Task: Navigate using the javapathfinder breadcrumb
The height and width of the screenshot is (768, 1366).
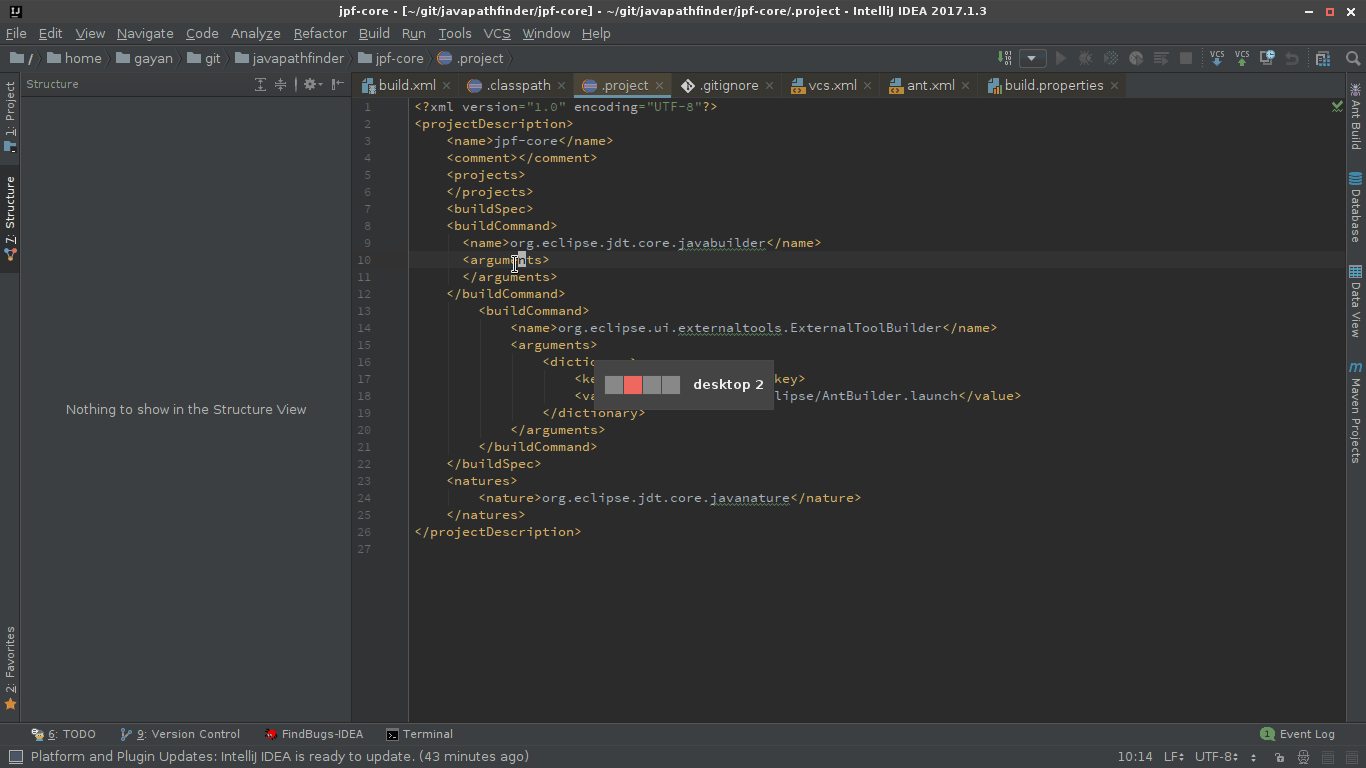Action: [290, 58]
